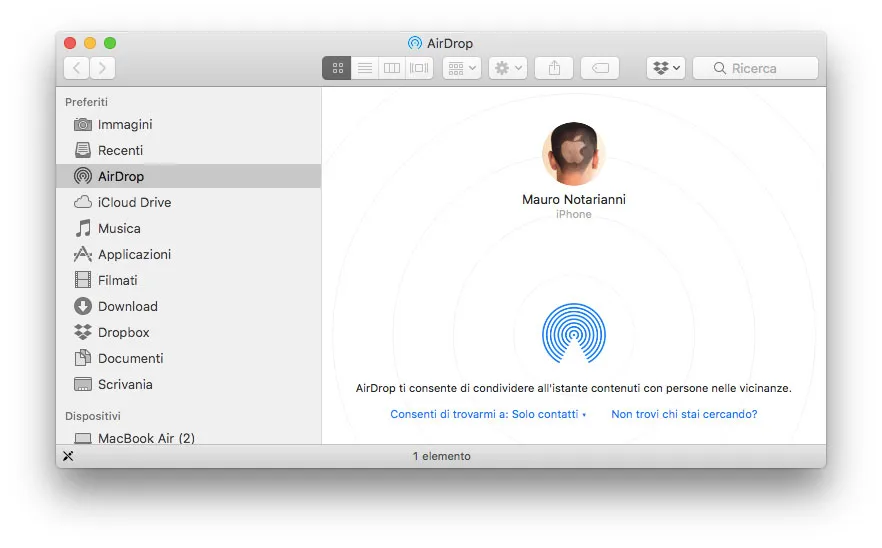The image size is (882, 548).
Task: Click the Dispositivi section header
Action: (93, 416)
